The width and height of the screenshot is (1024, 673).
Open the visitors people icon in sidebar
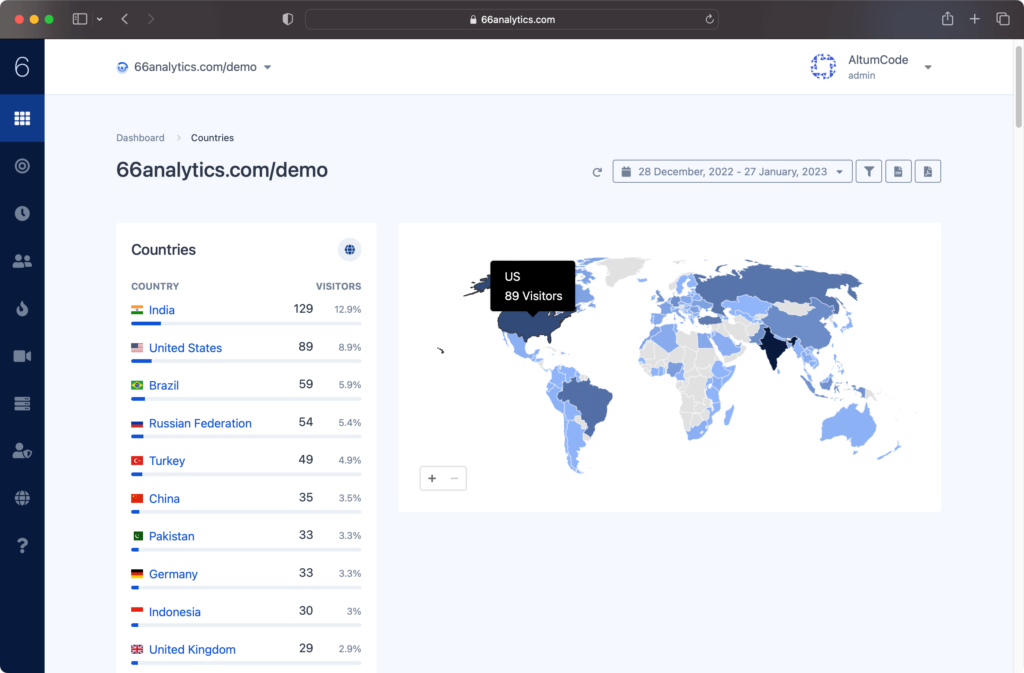point(22,261)
